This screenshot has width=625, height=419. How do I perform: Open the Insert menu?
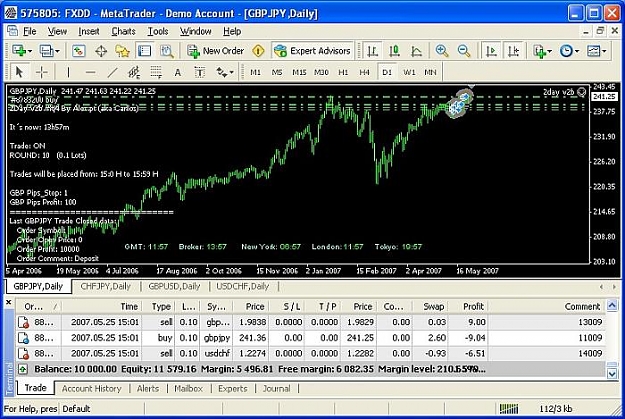click(88, 31)
